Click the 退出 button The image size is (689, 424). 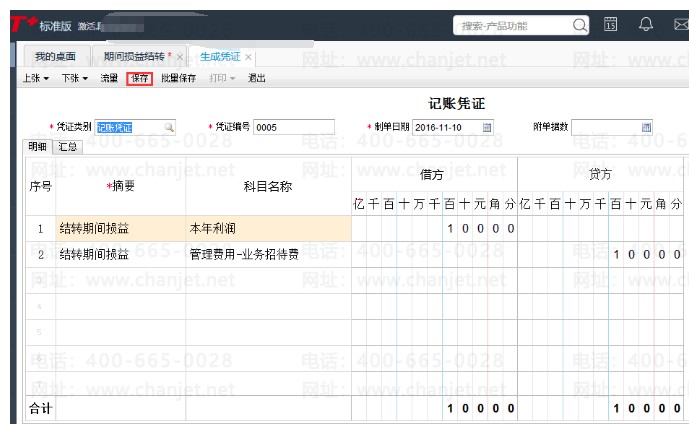[x=257, y=78]
